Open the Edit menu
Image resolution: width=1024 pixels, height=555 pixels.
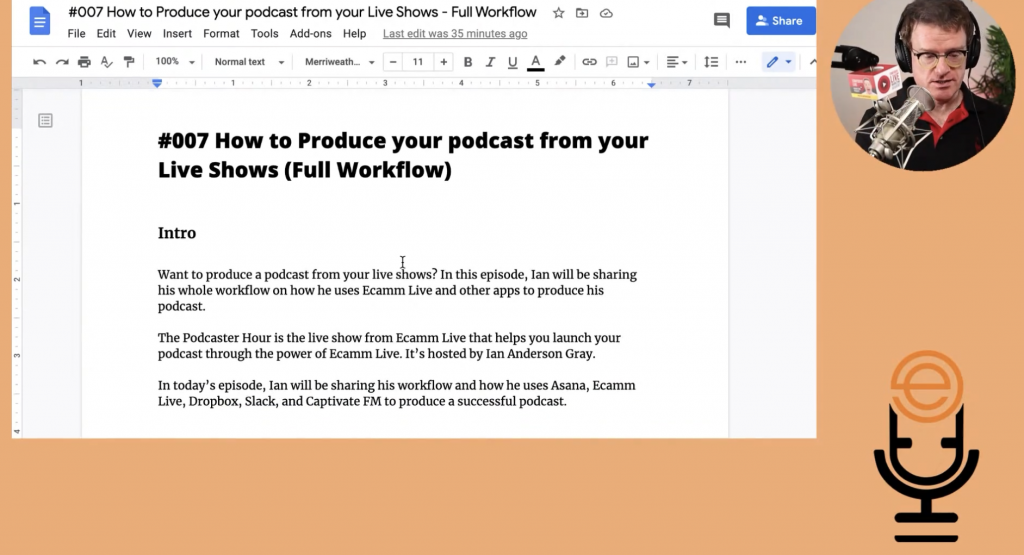pos(106,33)
